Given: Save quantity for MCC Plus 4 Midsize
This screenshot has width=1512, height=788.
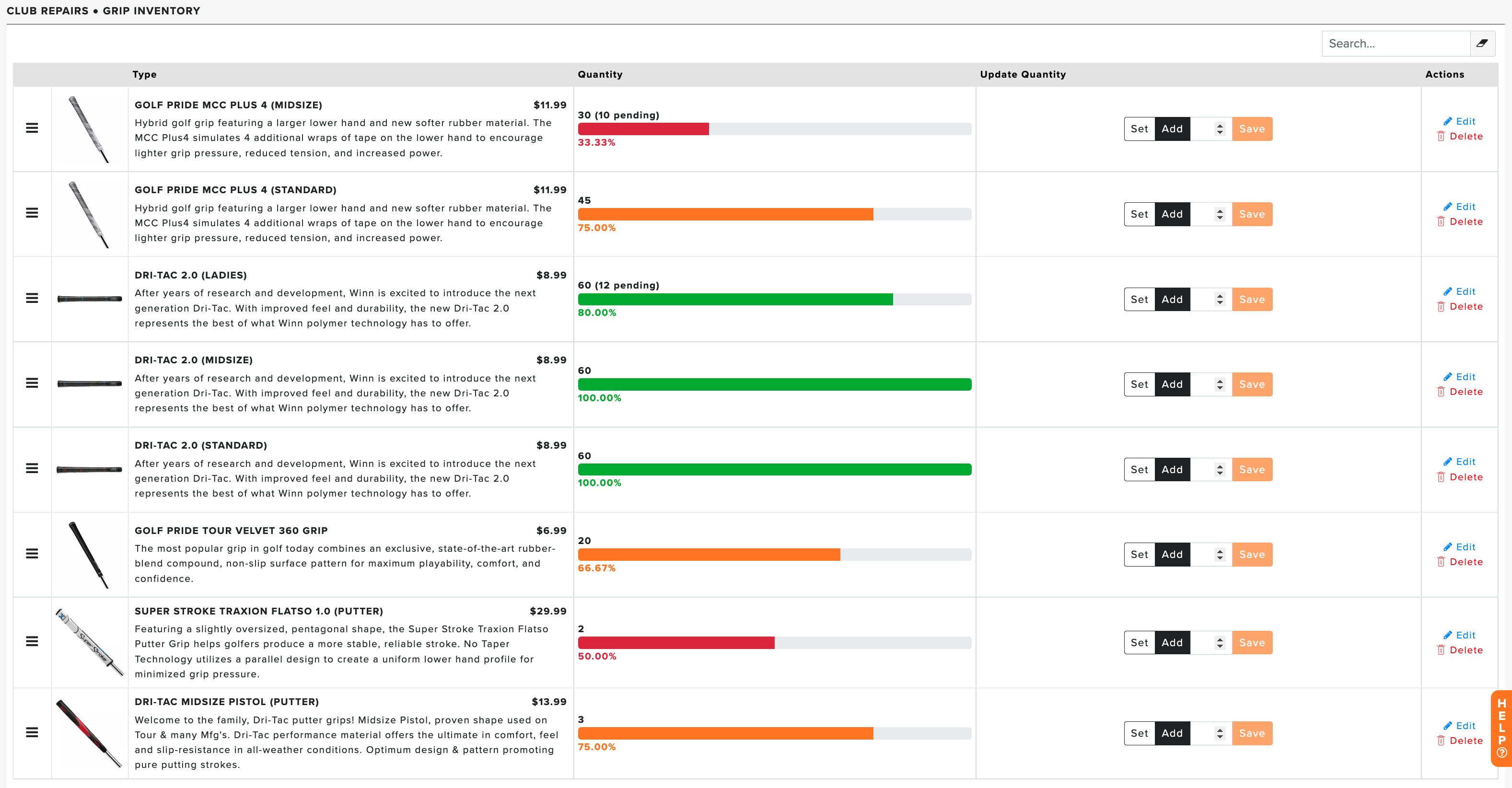Looking at the screenshot, I should 1252,129.
